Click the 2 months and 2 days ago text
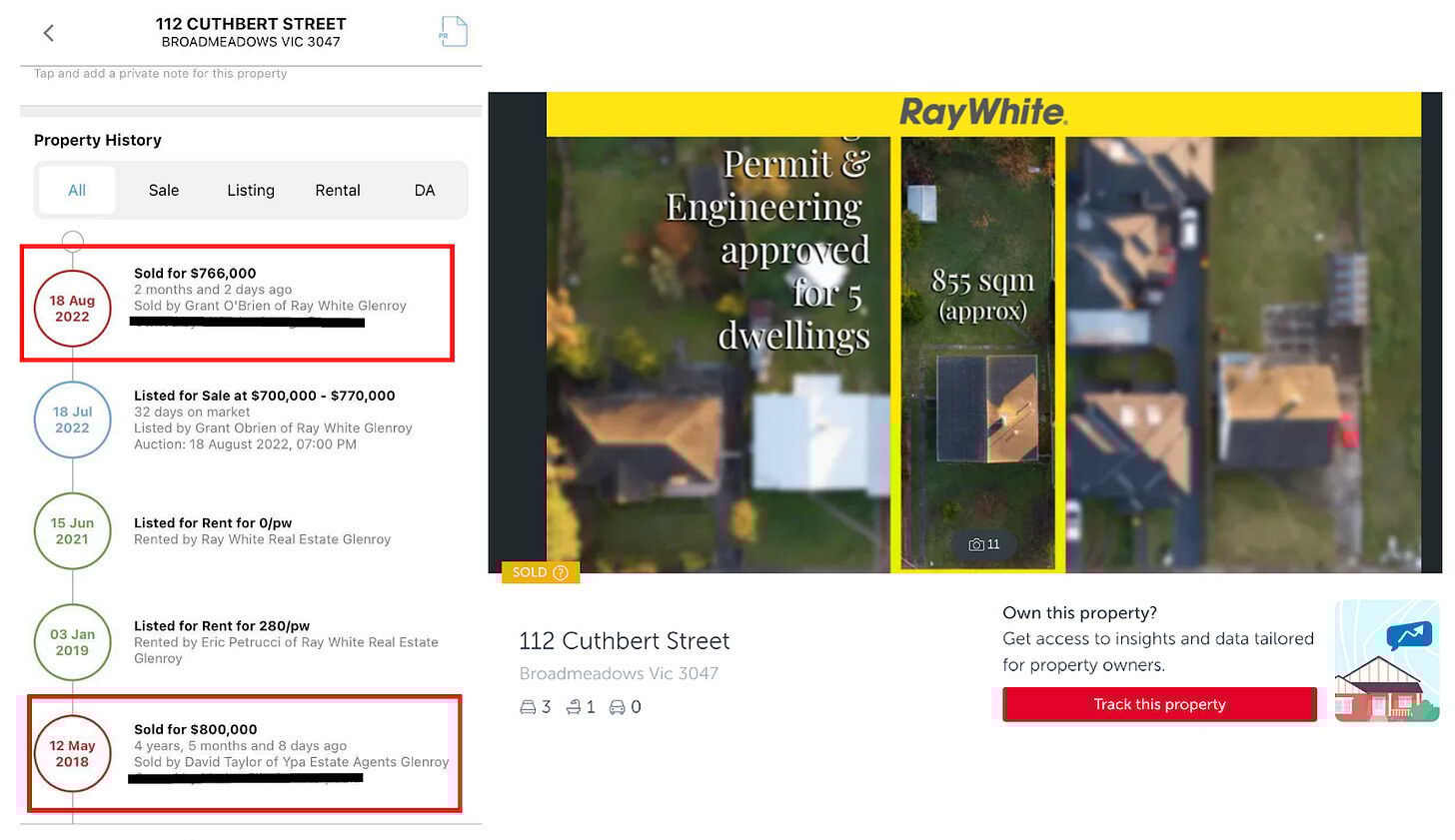 click(x=213, y=290)
